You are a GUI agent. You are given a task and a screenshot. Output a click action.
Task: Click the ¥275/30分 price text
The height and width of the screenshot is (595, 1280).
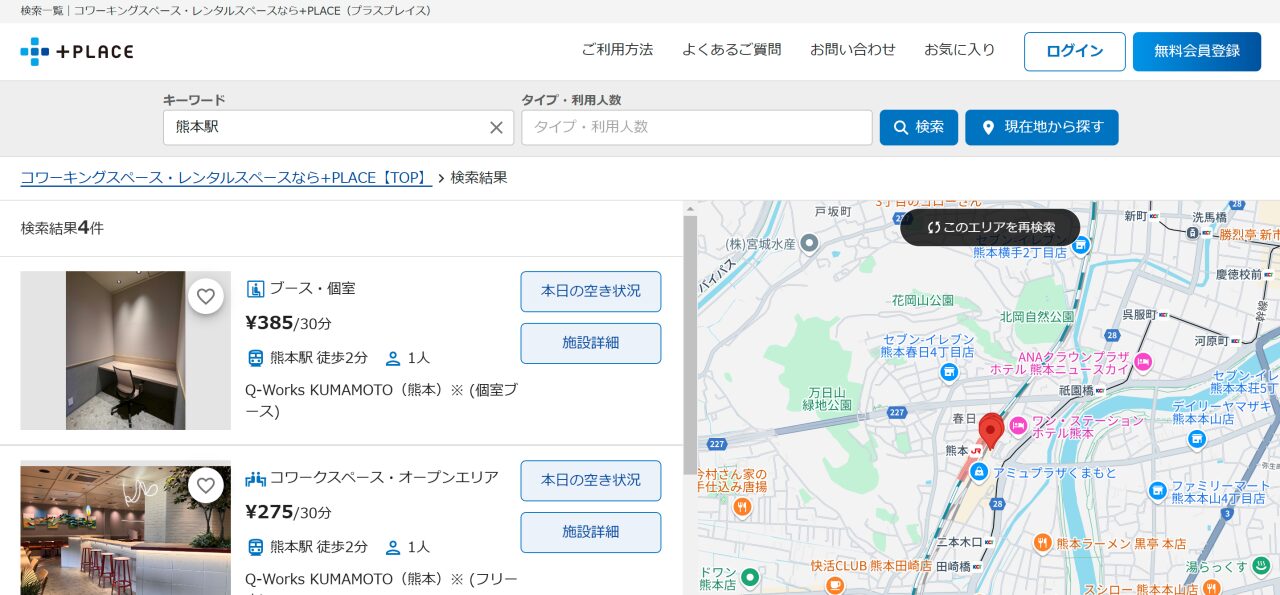pyautogui.click(x=288, y=512)
